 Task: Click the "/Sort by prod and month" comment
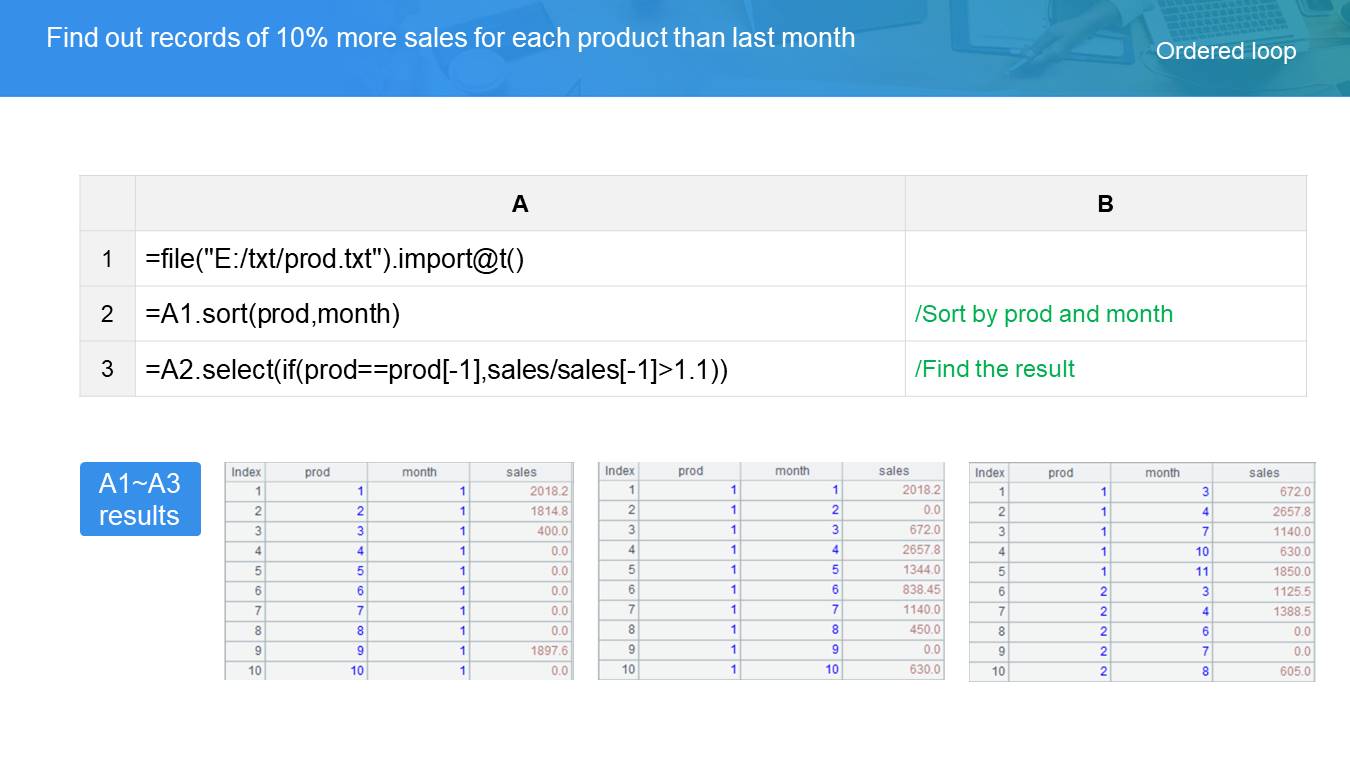tap(1043, 314)
